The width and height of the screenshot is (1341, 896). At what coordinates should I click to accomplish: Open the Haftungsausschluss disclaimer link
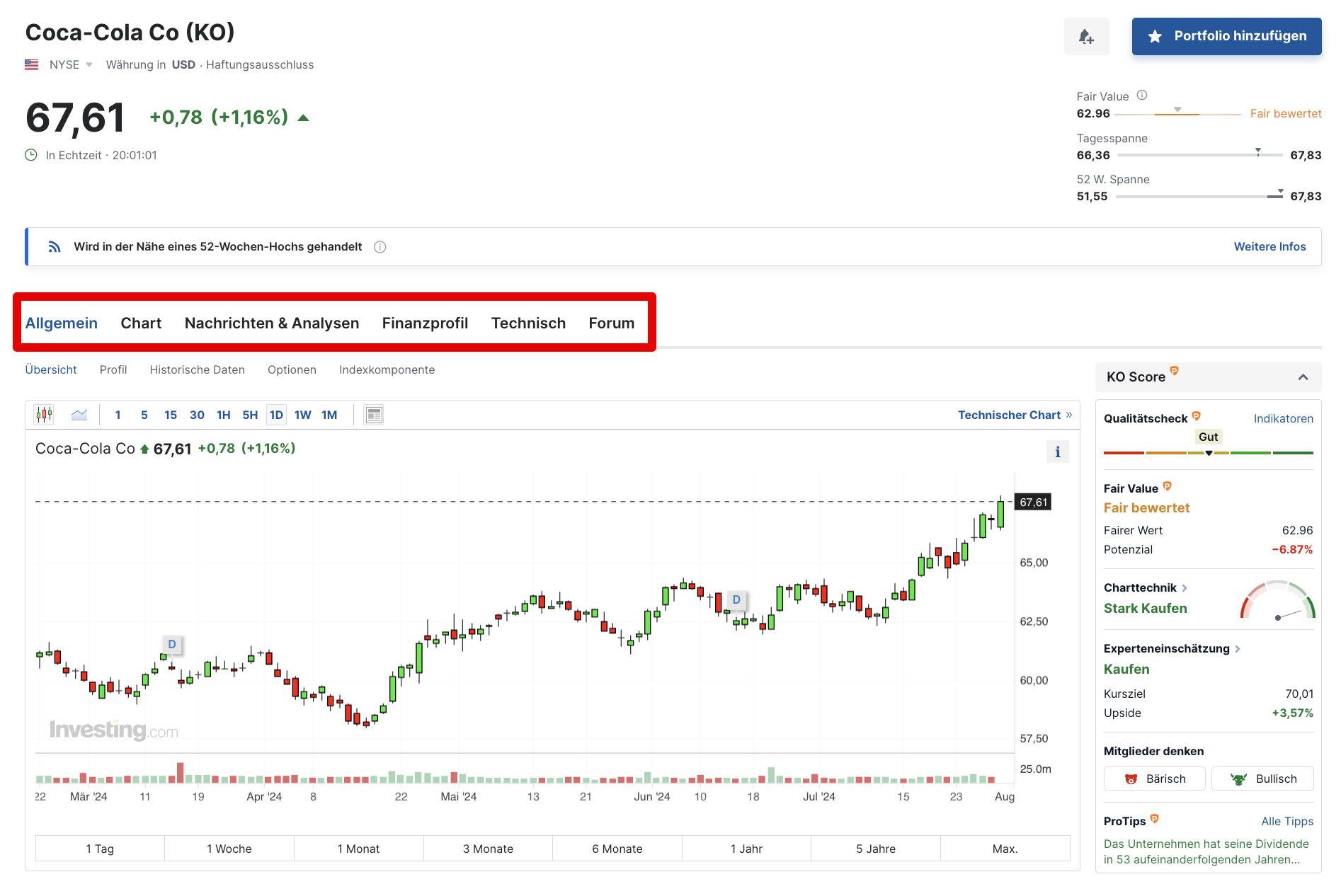coord(260,64)
